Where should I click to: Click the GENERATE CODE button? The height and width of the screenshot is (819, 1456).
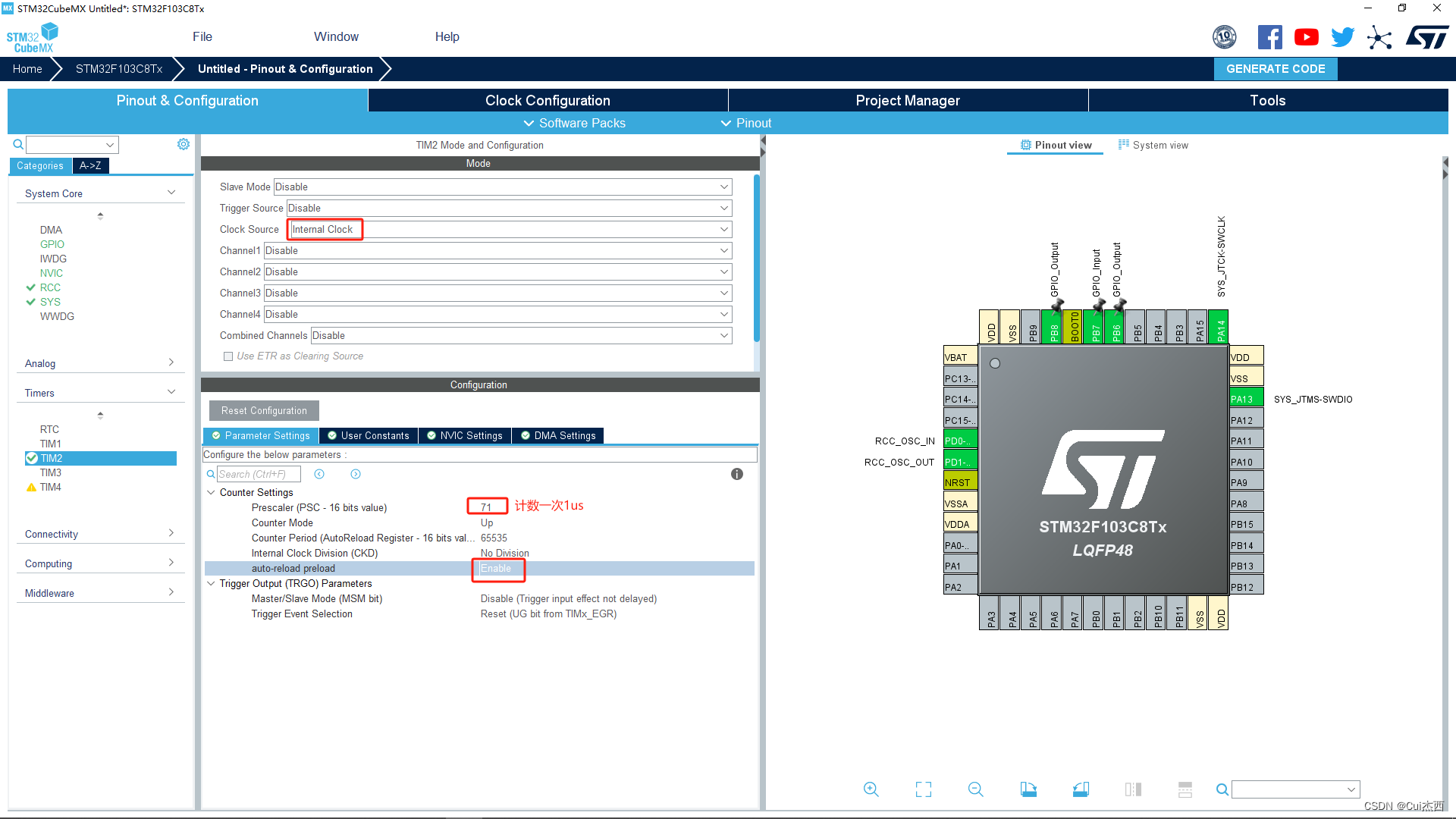click(1276, 68)
